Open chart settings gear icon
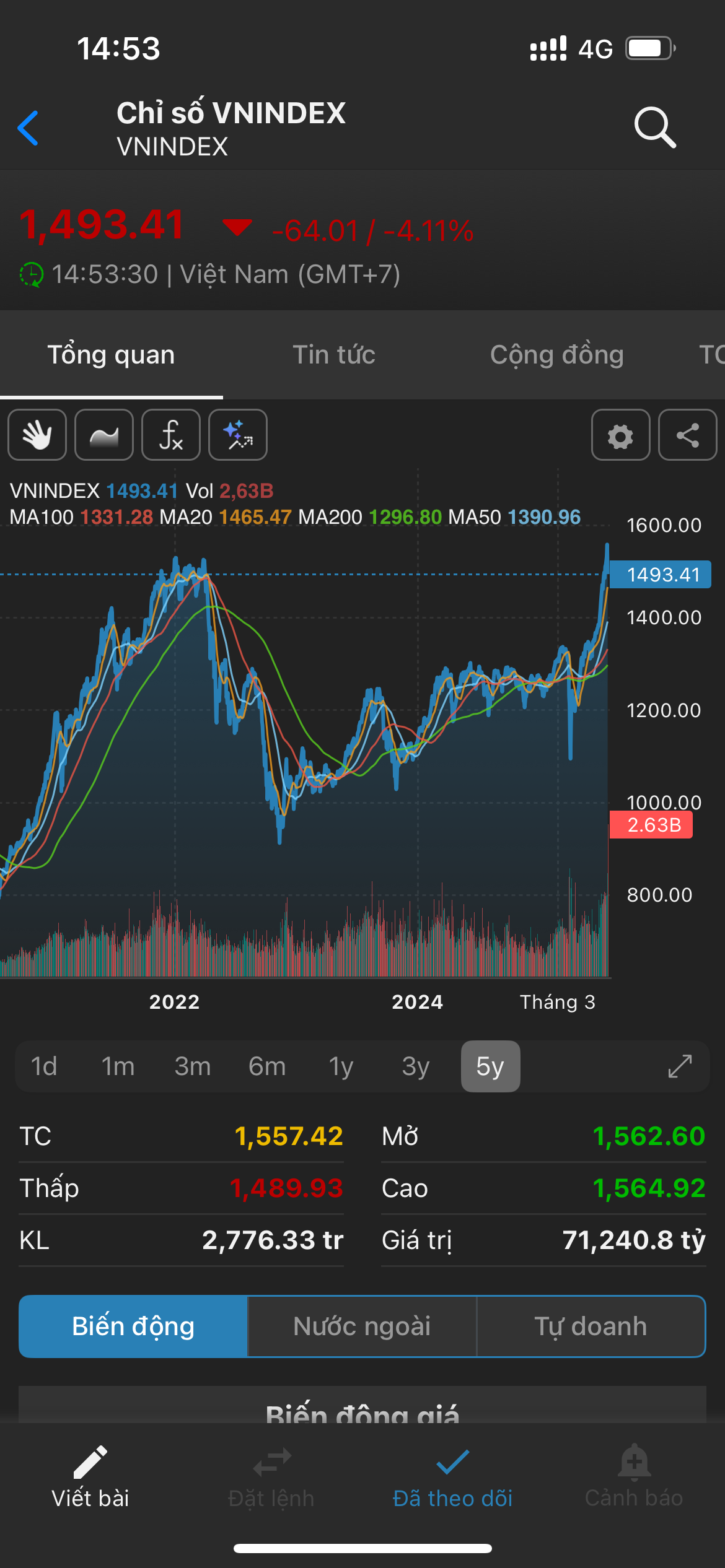725x1568 pixels. [x=621, y=435]
